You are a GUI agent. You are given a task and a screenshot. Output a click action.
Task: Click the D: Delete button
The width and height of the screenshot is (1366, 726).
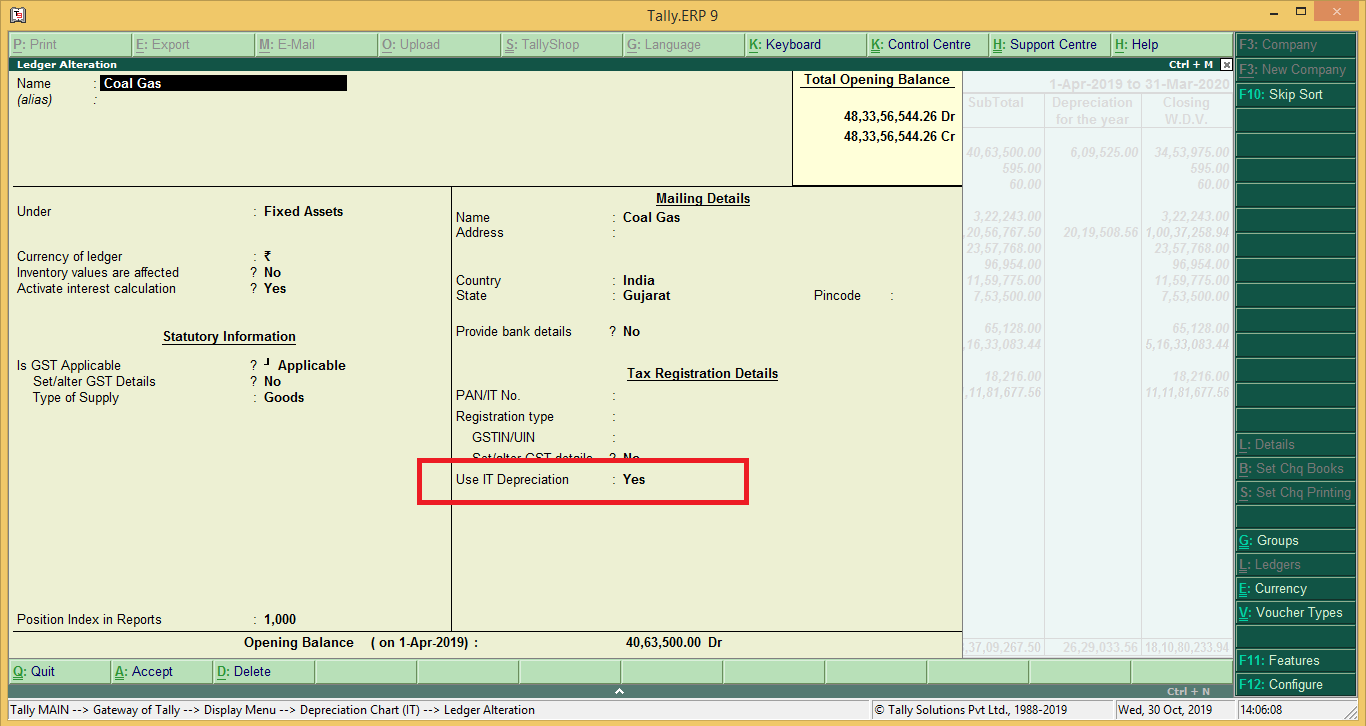[x=262, y=671]
